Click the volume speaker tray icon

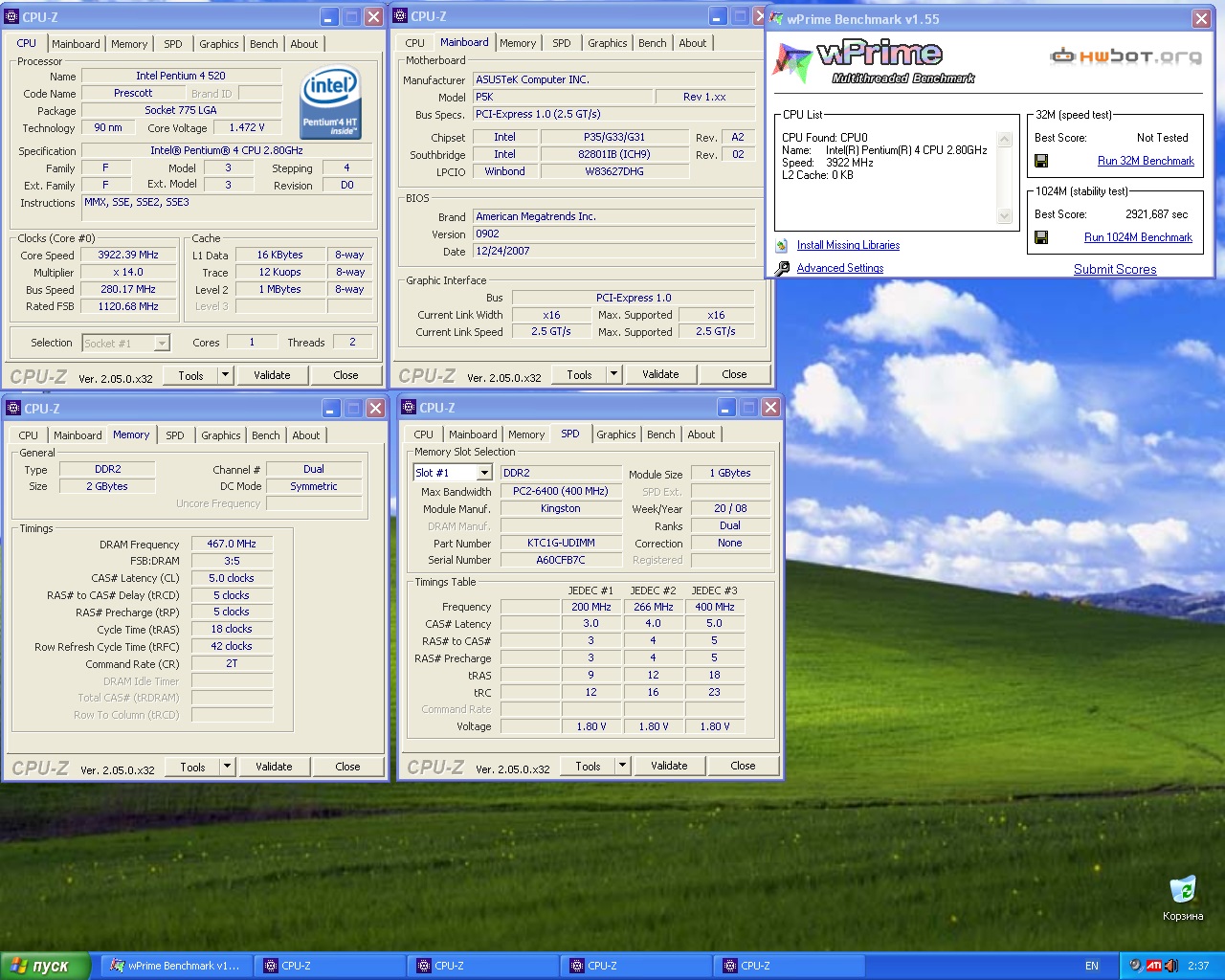[1170, 966]
